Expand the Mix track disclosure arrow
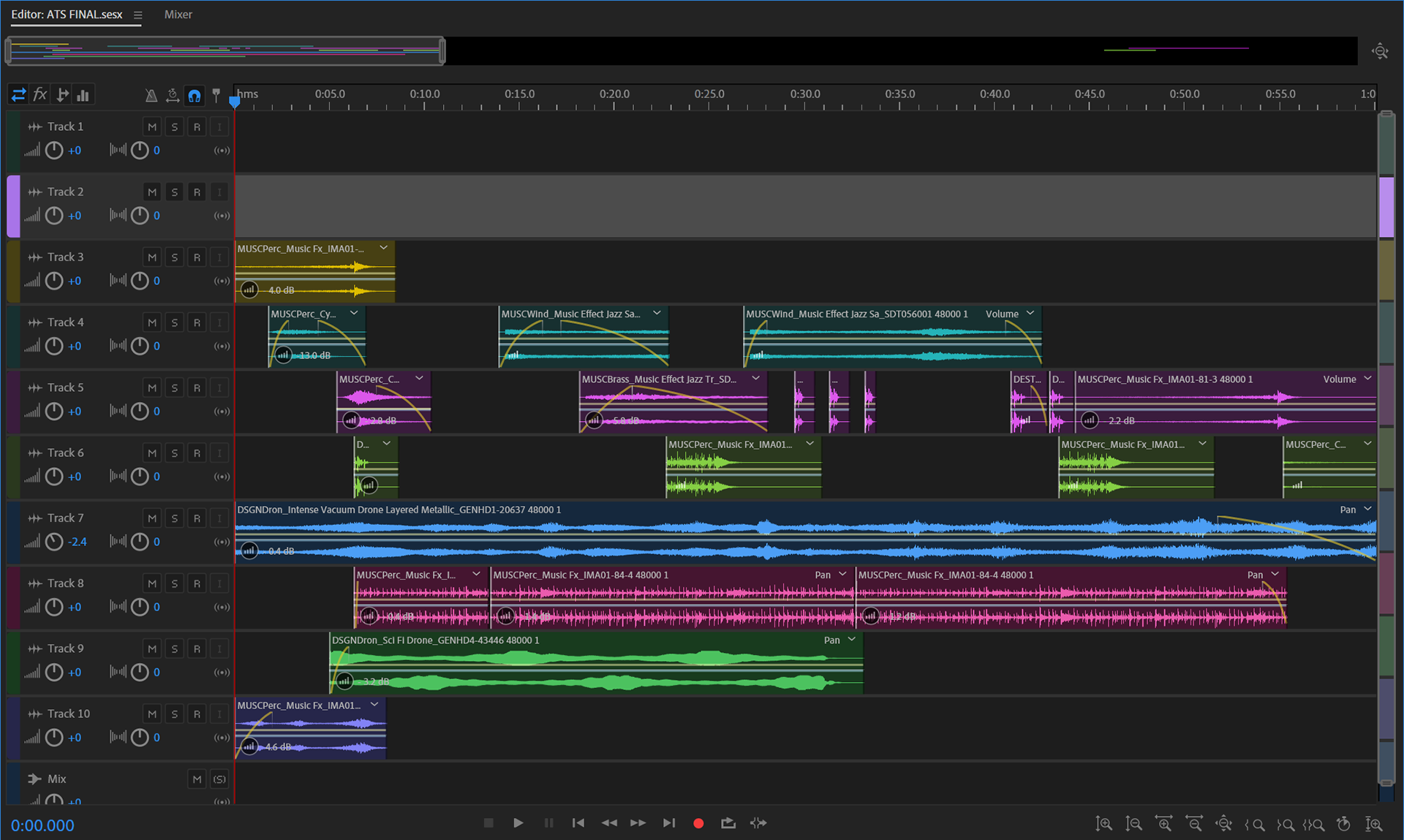 coord(34,779)
